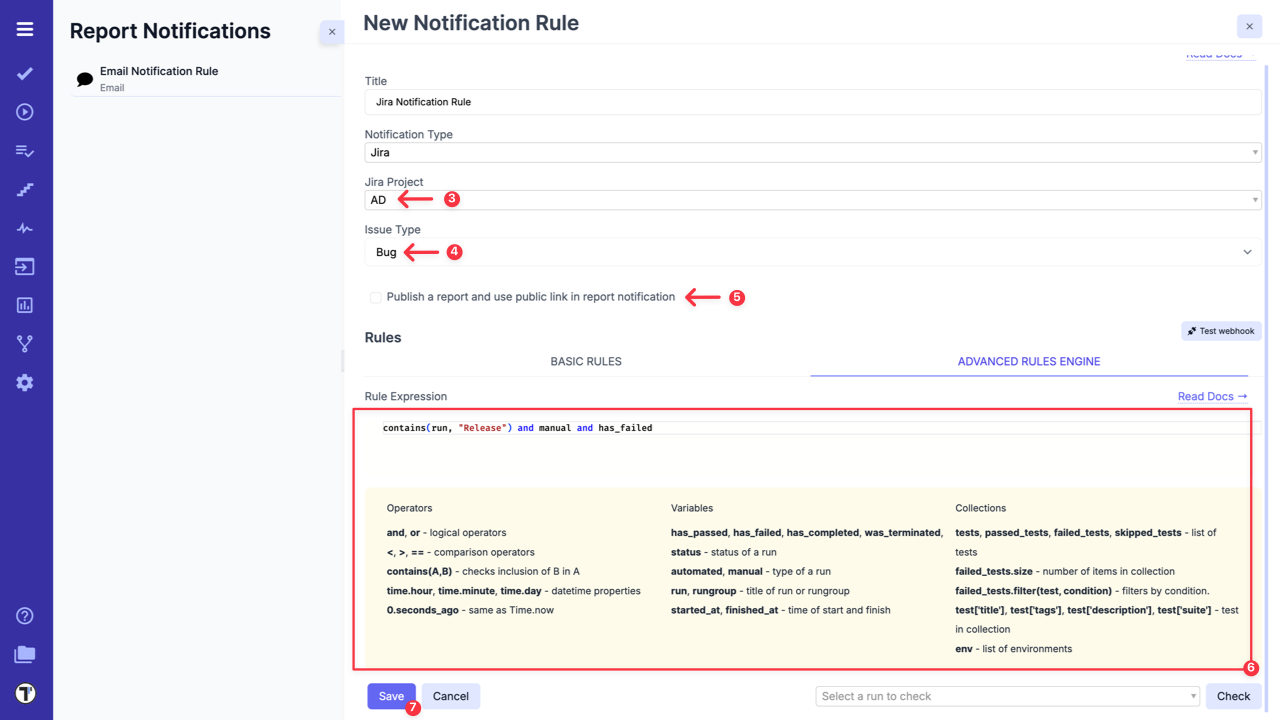This screenshot has height=720, width=1280.
Task: Open the hamburger navigation menu
Action: [x=25, y=28]
